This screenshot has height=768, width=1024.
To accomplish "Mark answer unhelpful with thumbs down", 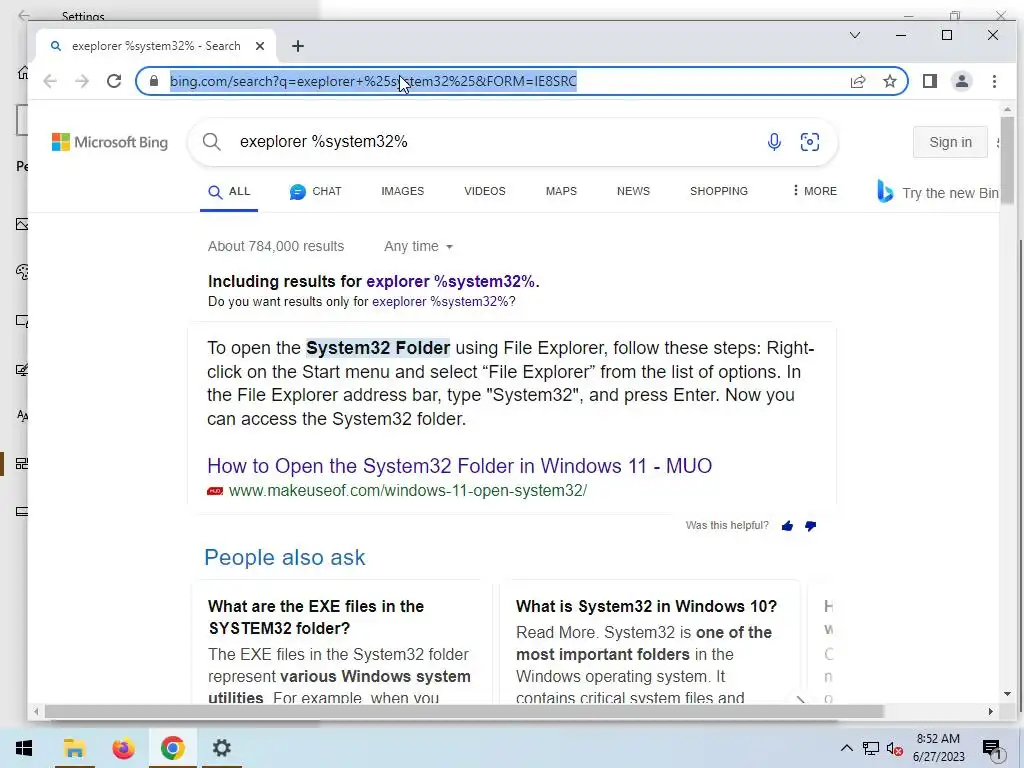I will 810,526.
